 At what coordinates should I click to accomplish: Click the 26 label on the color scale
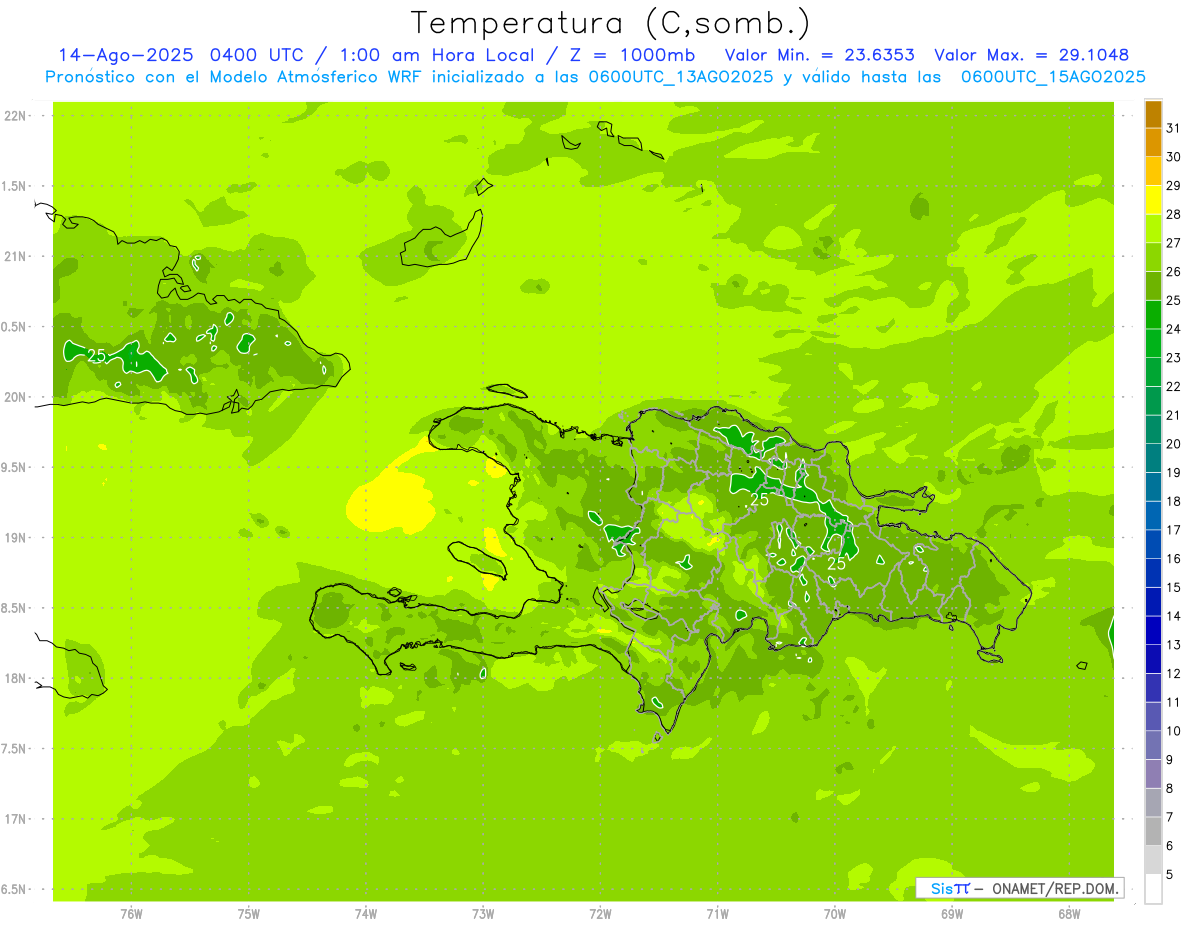coord(1173,272)
